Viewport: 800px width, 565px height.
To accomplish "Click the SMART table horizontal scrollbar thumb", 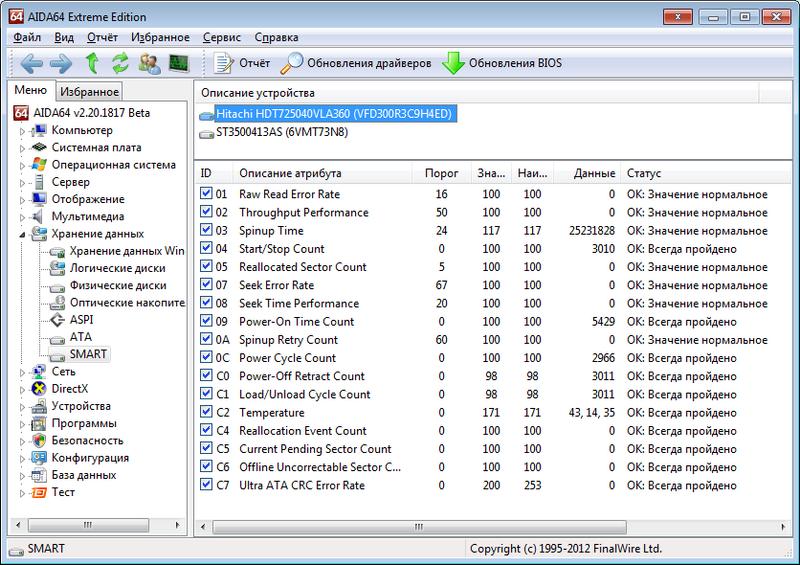I will (419, 527).
